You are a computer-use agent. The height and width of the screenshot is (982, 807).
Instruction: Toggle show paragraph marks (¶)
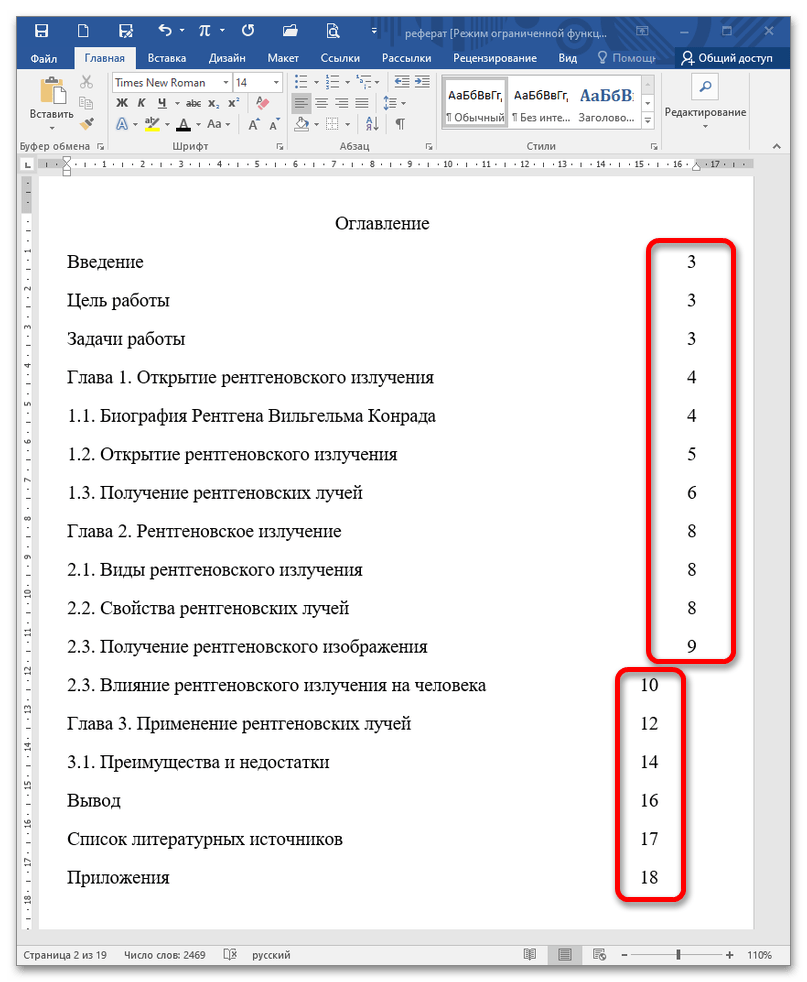point(400,124)
